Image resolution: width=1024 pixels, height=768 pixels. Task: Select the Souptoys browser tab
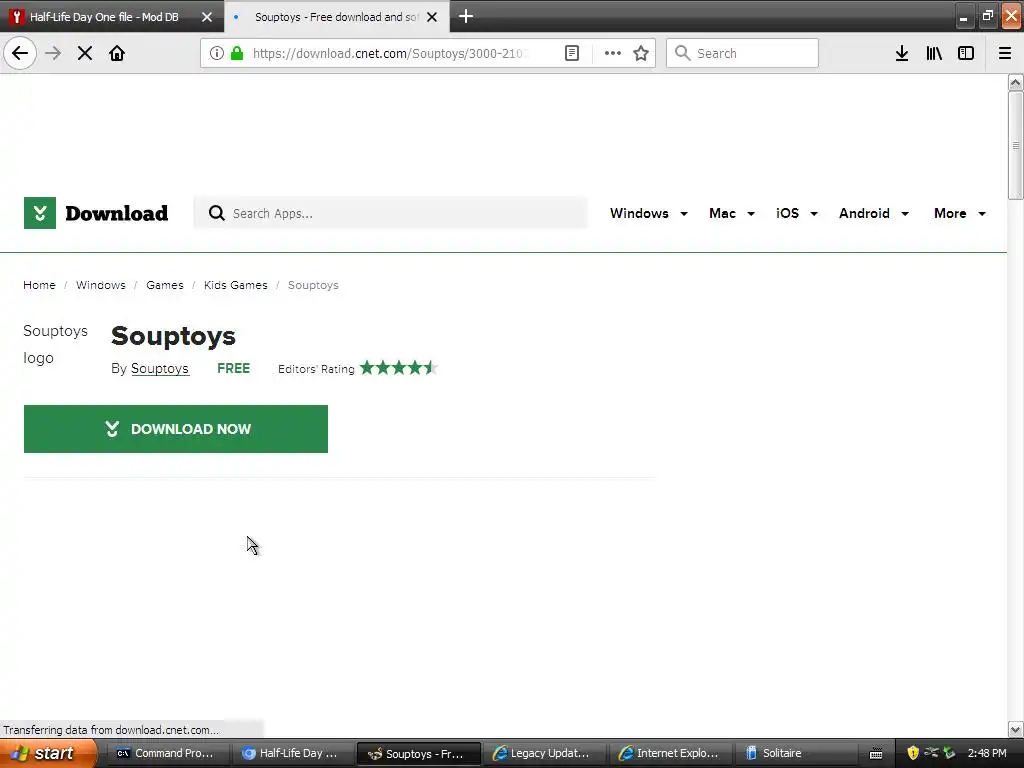click(336, 17)
